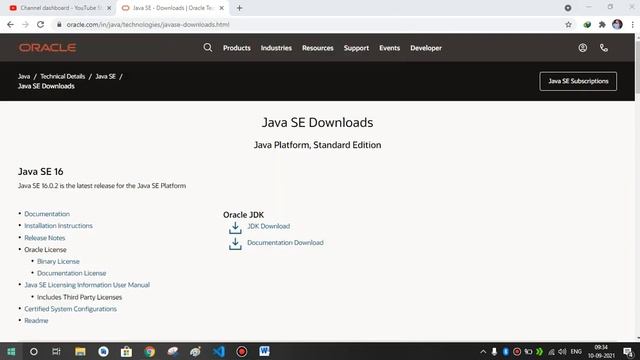Click the taskbar clock and date
The width and height of the screenshot is (640, 360).
coord(601,351)
